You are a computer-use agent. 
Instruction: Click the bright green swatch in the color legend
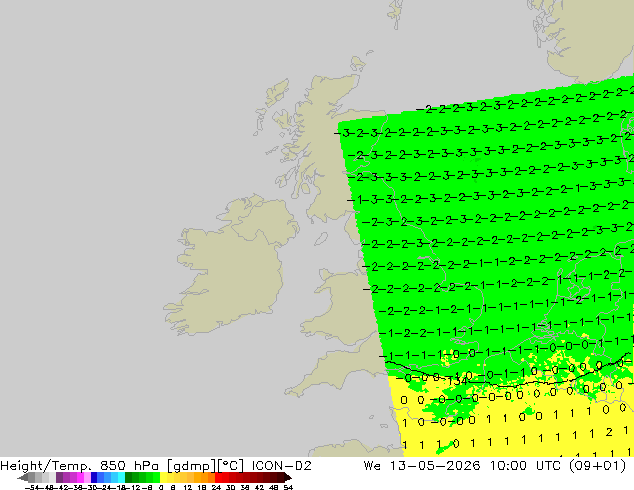pos(156,477)
